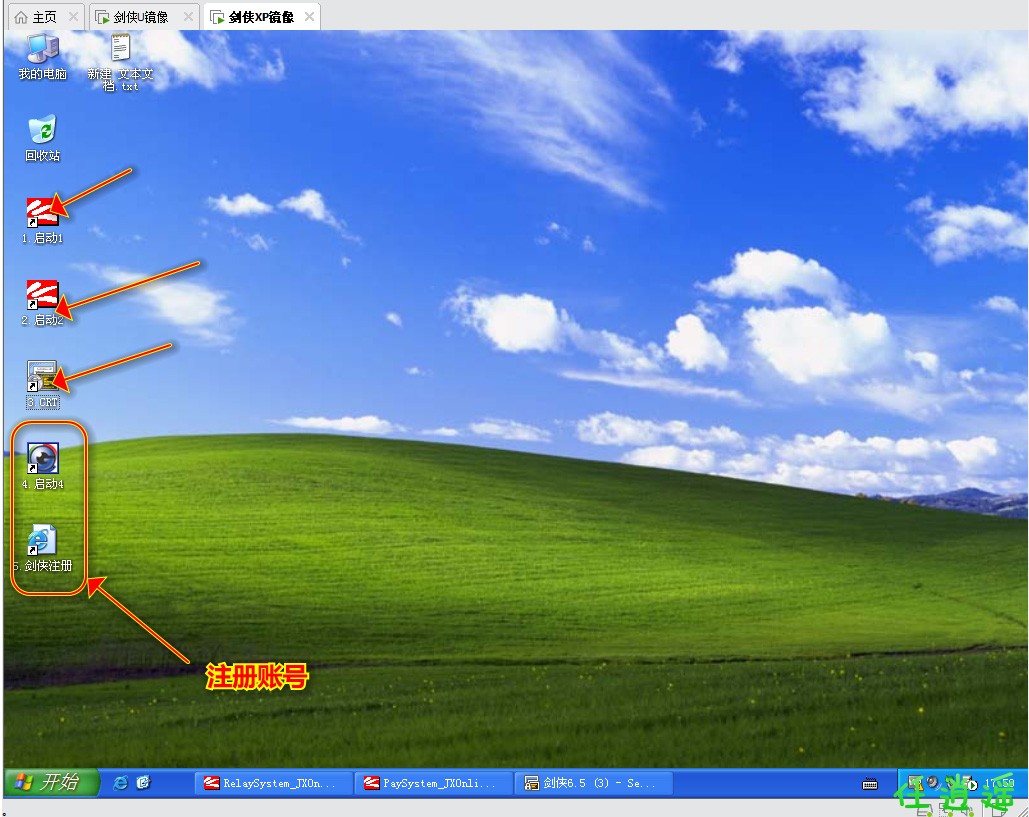The height and width of the screenshot is (817, 1029).
Task: Select the My Computer (我的电脑) desktop icon
Action: (x=43, y=57)
